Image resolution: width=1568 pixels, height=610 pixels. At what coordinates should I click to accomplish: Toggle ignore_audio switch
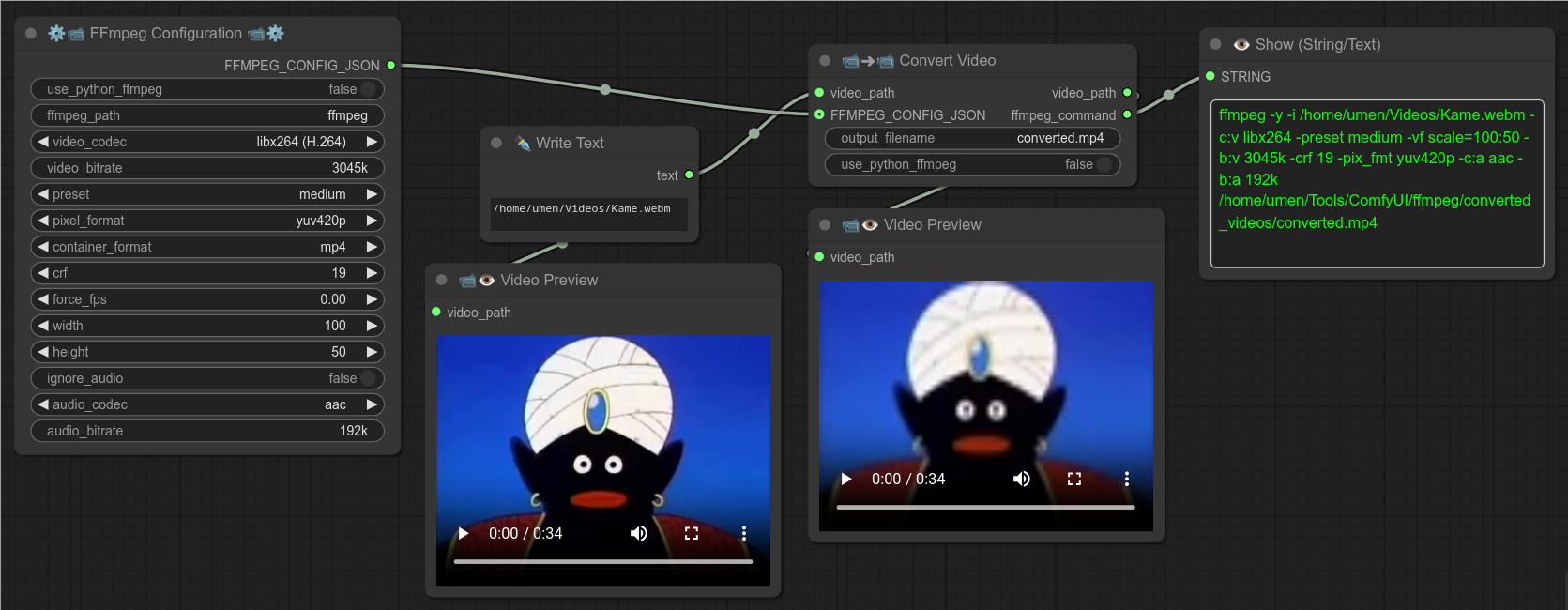[368, 378]
